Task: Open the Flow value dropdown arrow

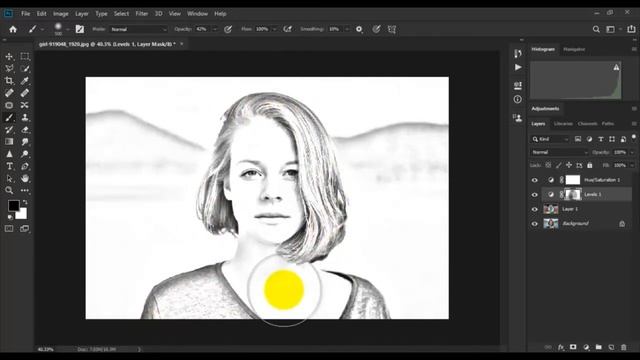Action: (x=274, y=29)
